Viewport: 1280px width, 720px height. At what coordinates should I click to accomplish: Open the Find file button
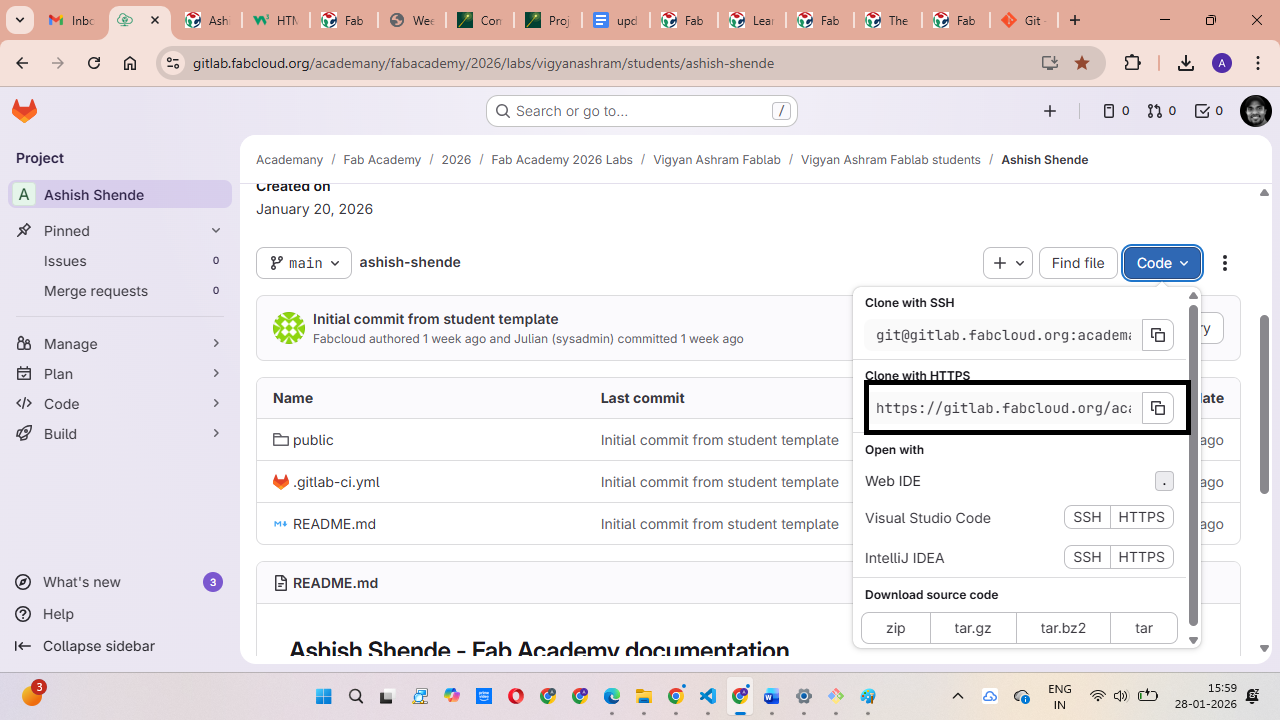pos(1078,263)
